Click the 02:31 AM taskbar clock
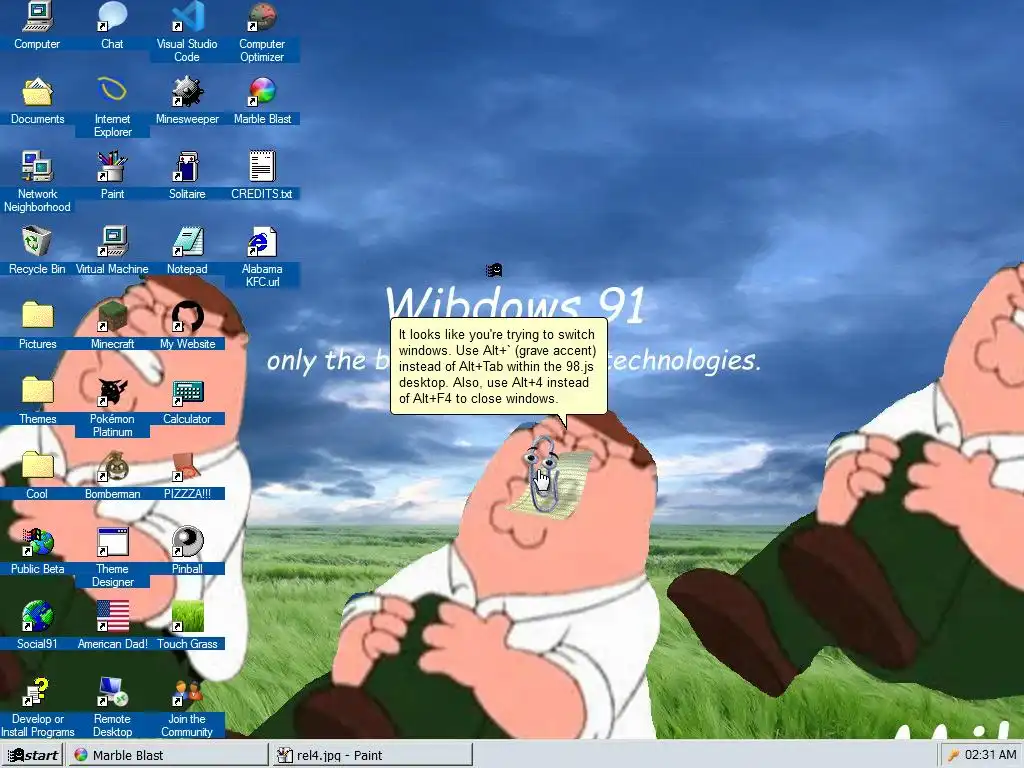Viewport: 1024px width, 768px height. coord(990,755)
